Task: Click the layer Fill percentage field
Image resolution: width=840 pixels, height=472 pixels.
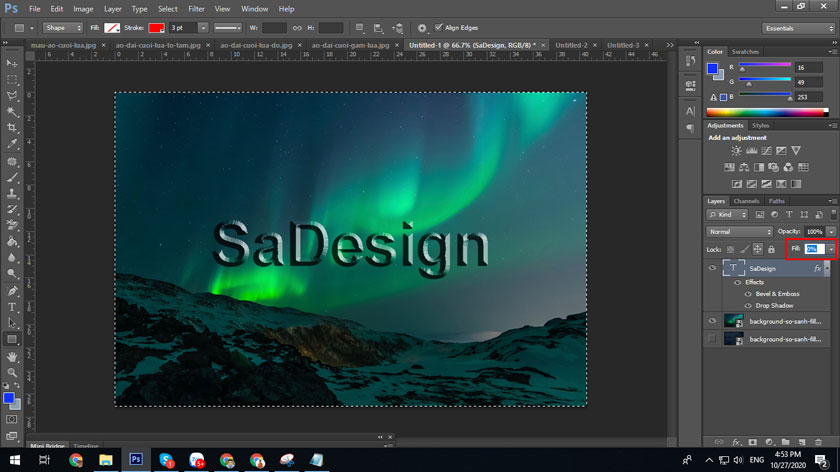Action: pos(814,249)
